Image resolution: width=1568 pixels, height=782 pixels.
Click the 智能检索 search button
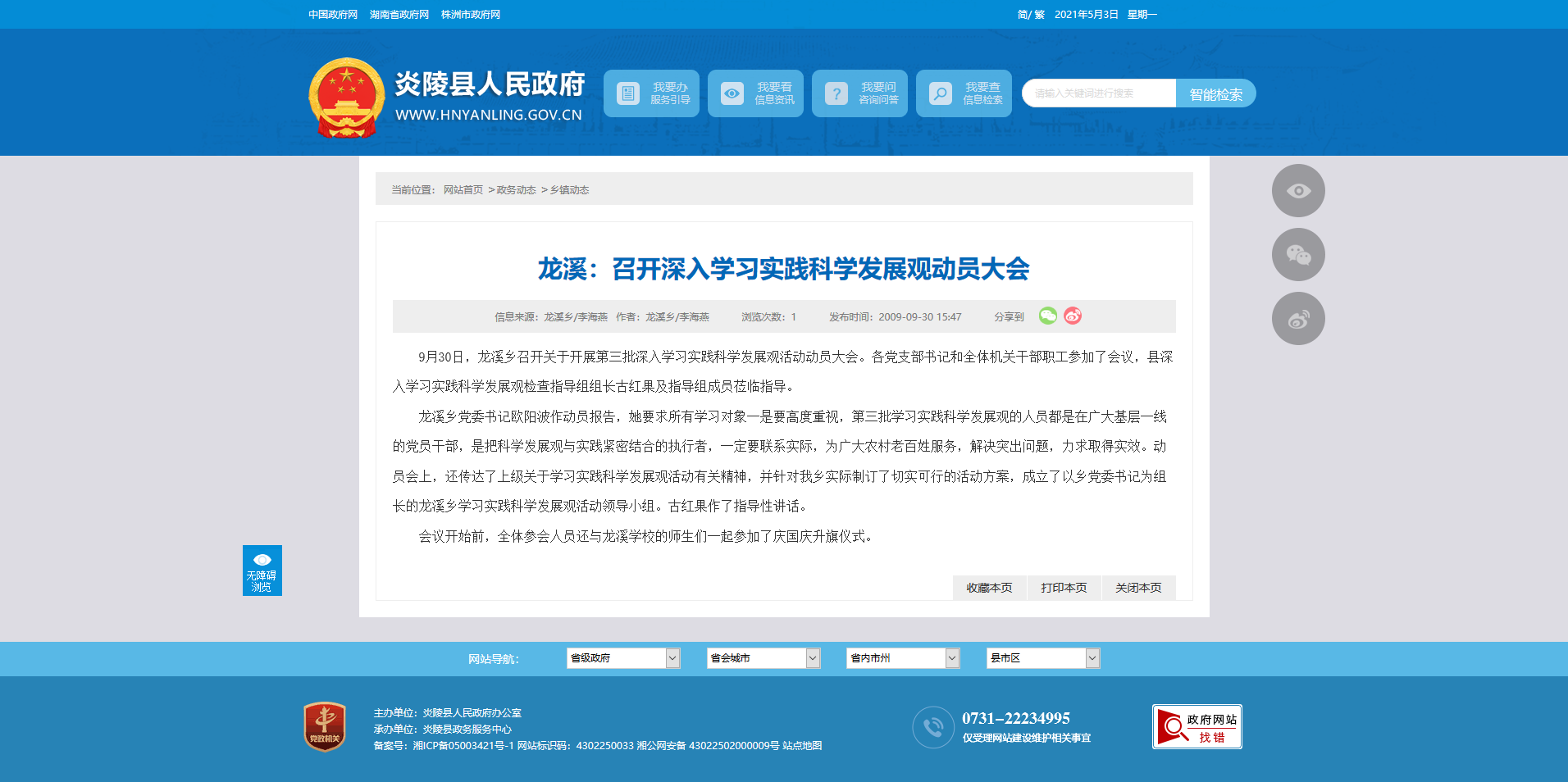coord(1215,94)
